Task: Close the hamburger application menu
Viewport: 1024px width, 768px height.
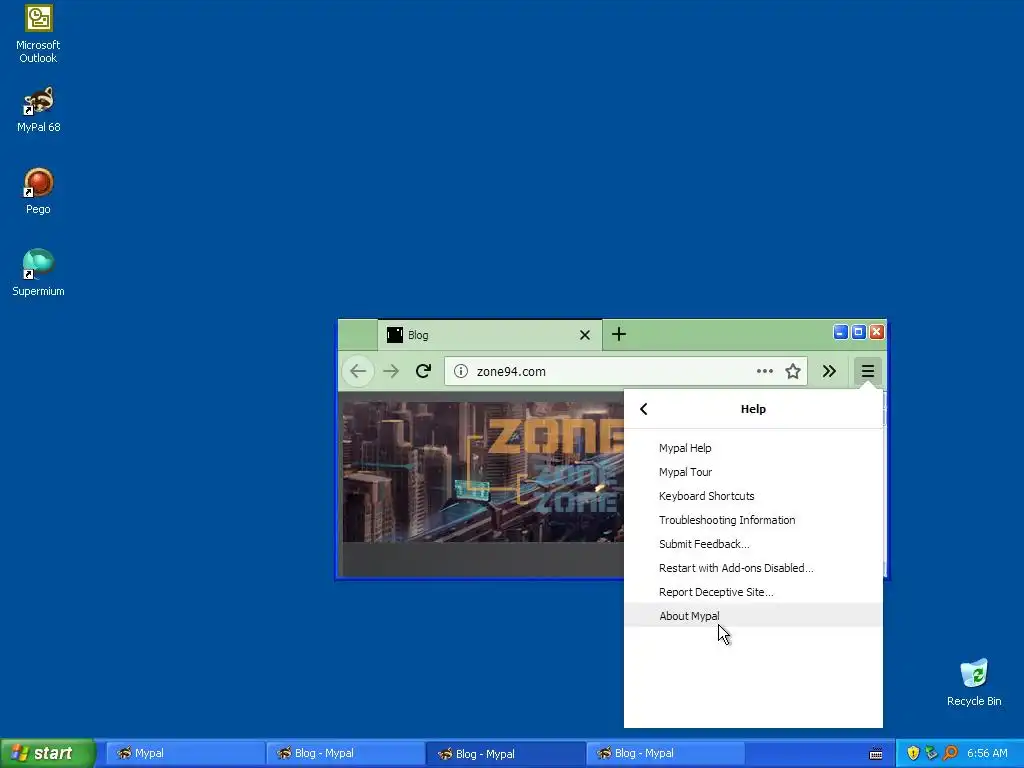Action: [867, 372]
